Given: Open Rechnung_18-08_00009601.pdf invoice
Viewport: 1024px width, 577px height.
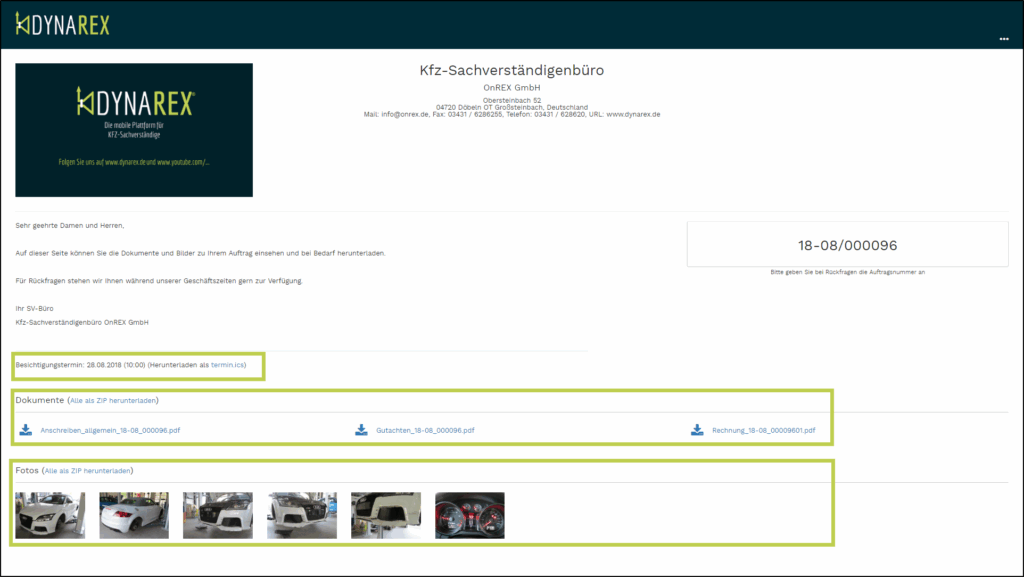Looking at the screenshot, I should coord(763,431).
